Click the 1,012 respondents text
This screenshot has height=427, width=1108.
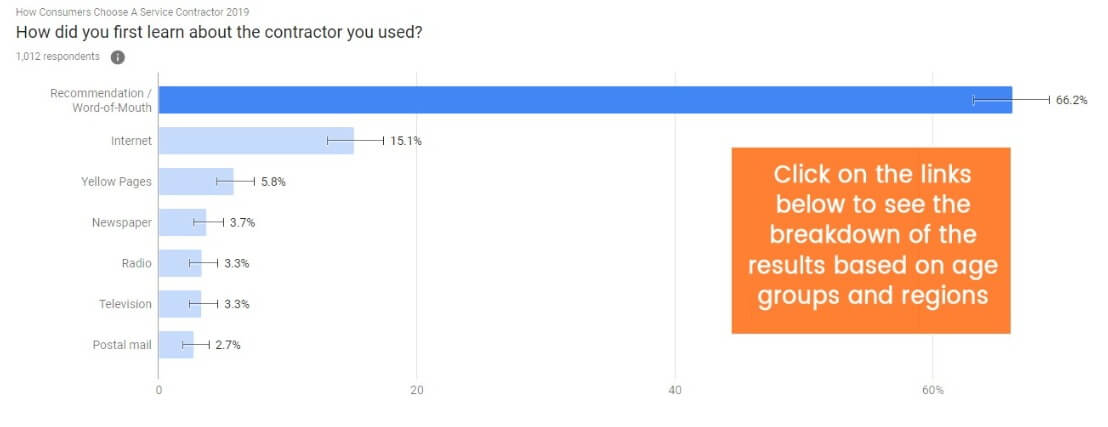point(57,57)
